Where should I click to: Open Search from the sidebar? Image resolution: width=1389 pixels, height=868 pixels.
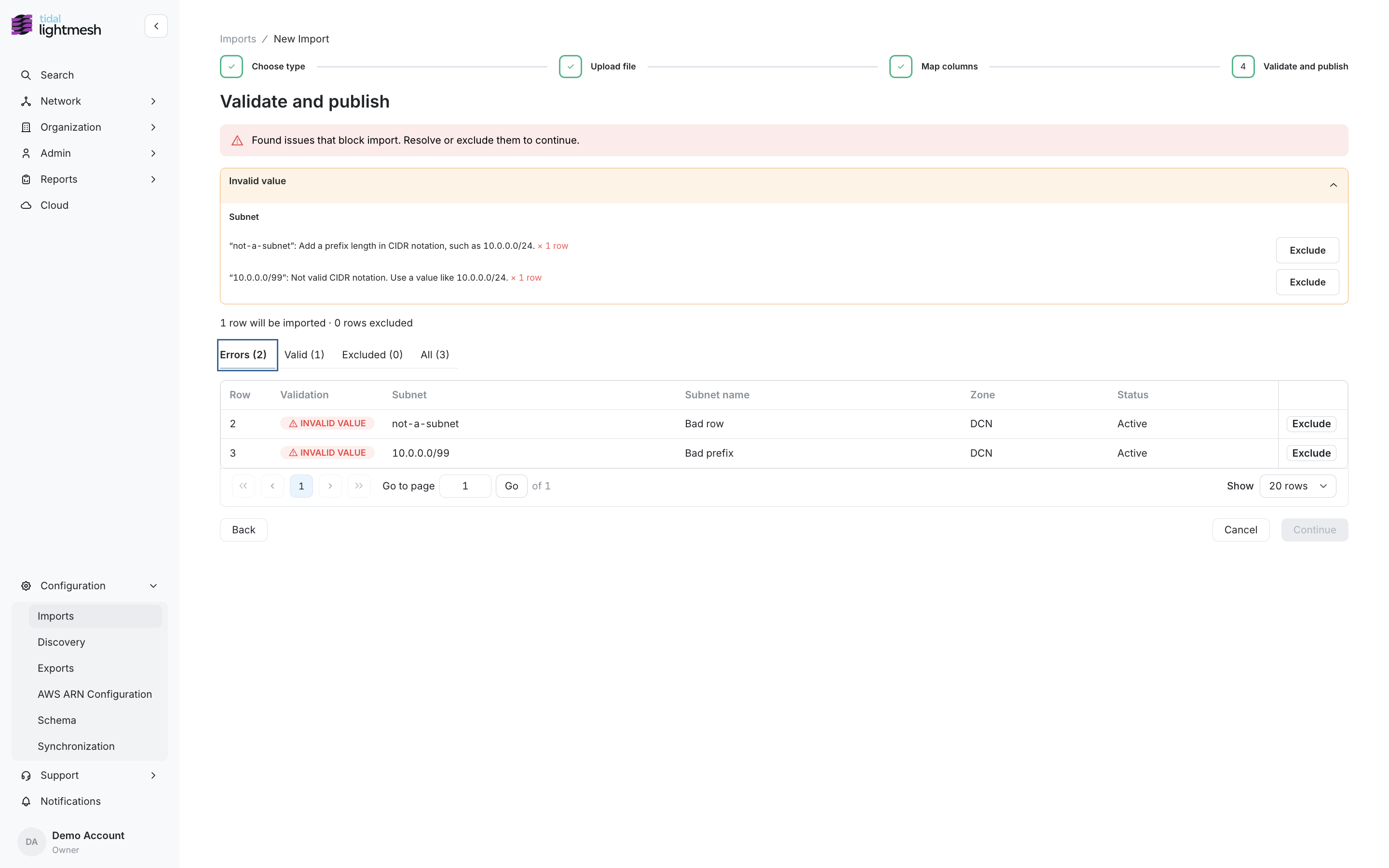point(90,75)
